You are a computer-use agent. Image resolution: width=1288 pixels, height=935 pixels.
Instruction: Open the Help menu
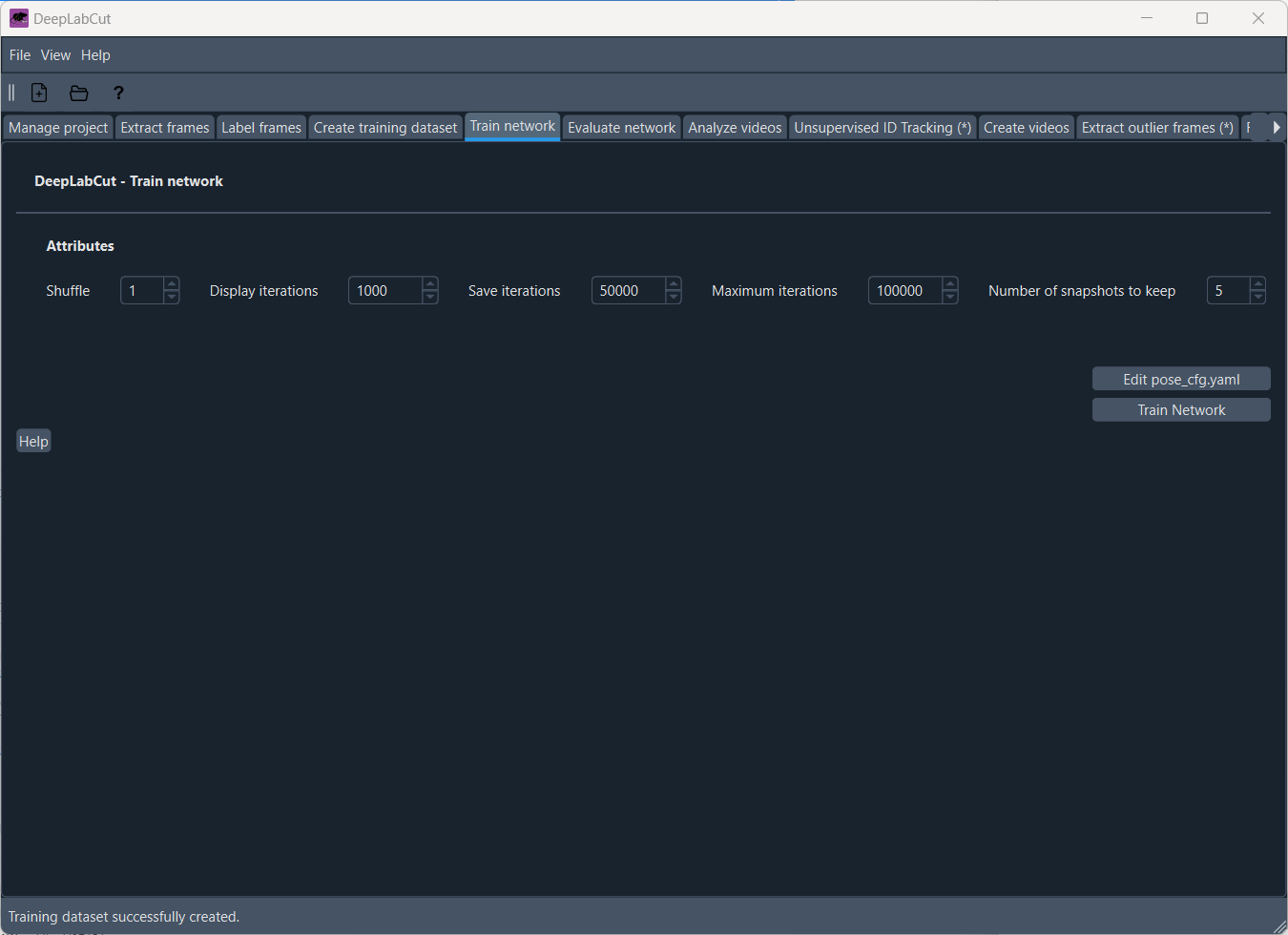pyautogui.click(x=95, y=55)
